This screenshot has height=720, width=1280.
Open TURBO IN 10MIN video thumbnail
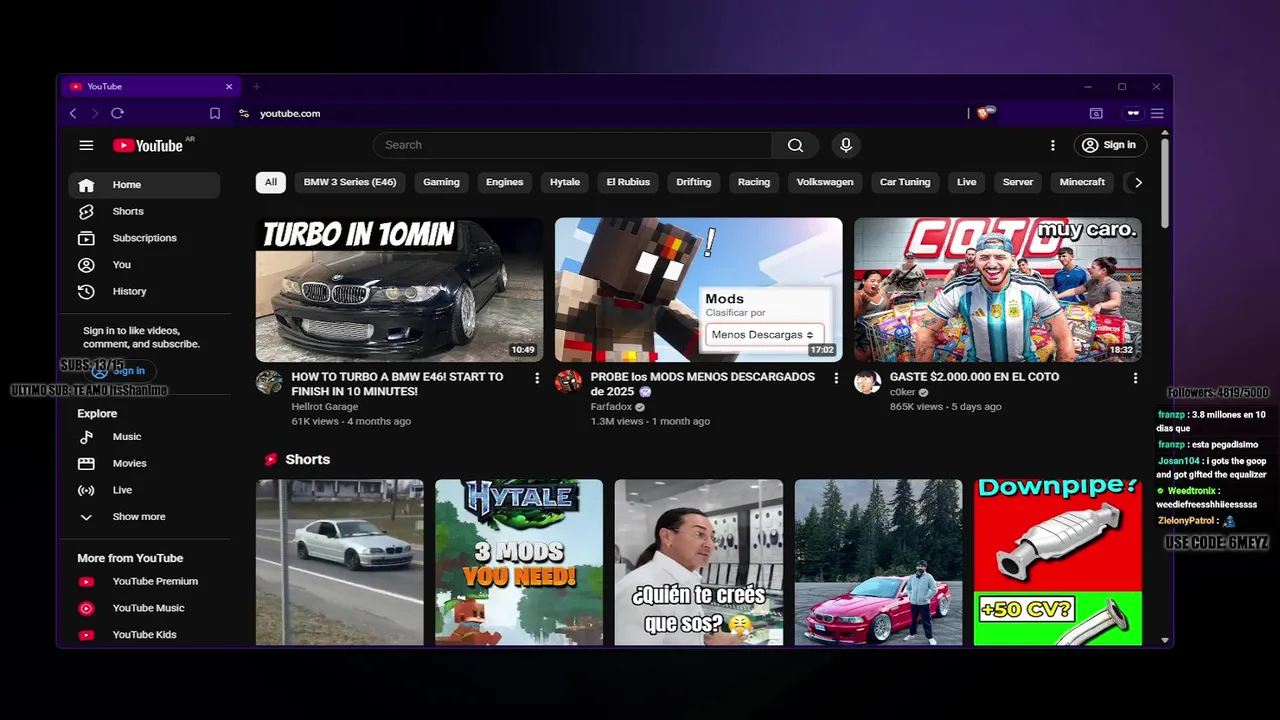pyautogui.click(x=399, y=289)
